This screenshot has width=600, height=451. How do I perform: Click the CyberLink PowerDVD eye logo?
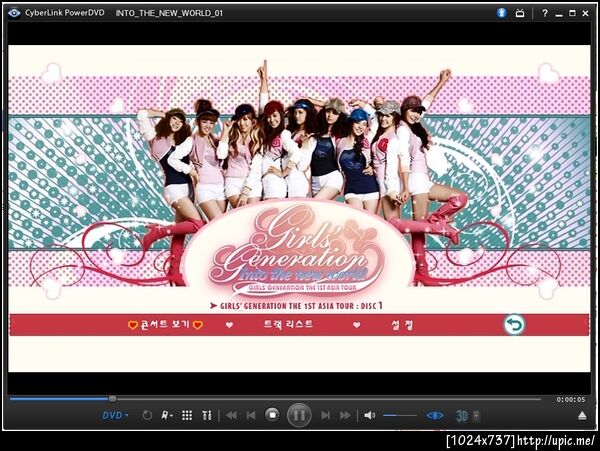point(14,13)
